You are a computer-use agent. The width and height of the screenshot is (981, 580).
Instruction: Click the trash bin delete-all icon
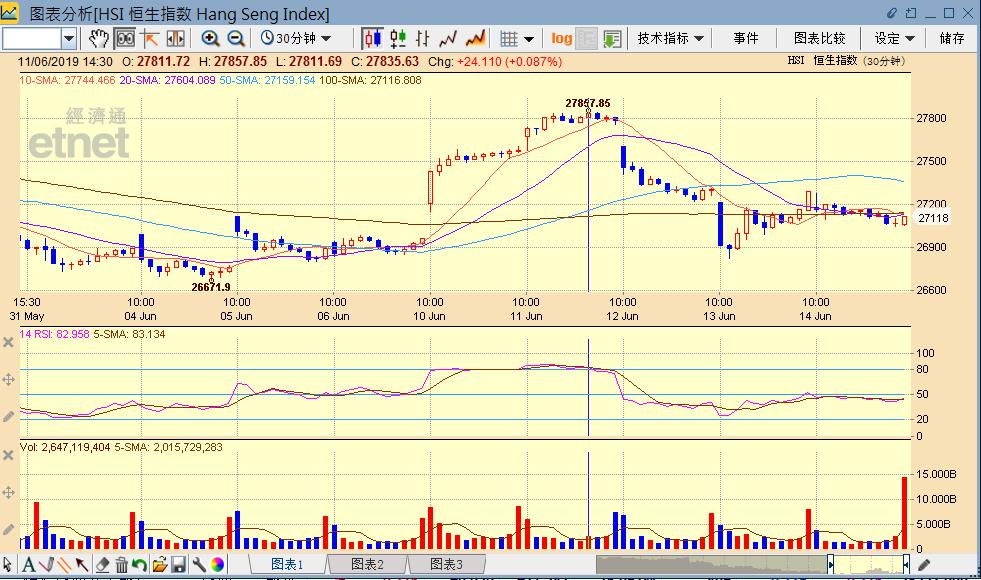[x=121, y=565]
